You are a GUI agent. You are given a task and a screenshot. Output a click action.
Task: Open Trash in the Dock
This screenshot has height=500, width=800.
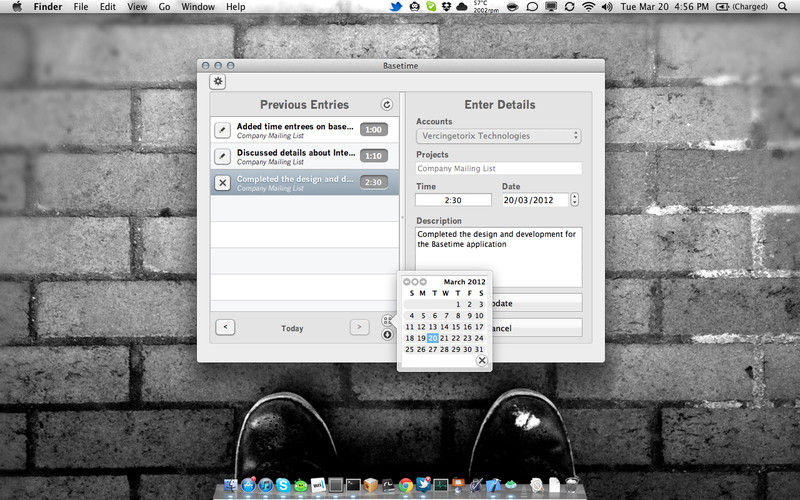coord(571,485)
